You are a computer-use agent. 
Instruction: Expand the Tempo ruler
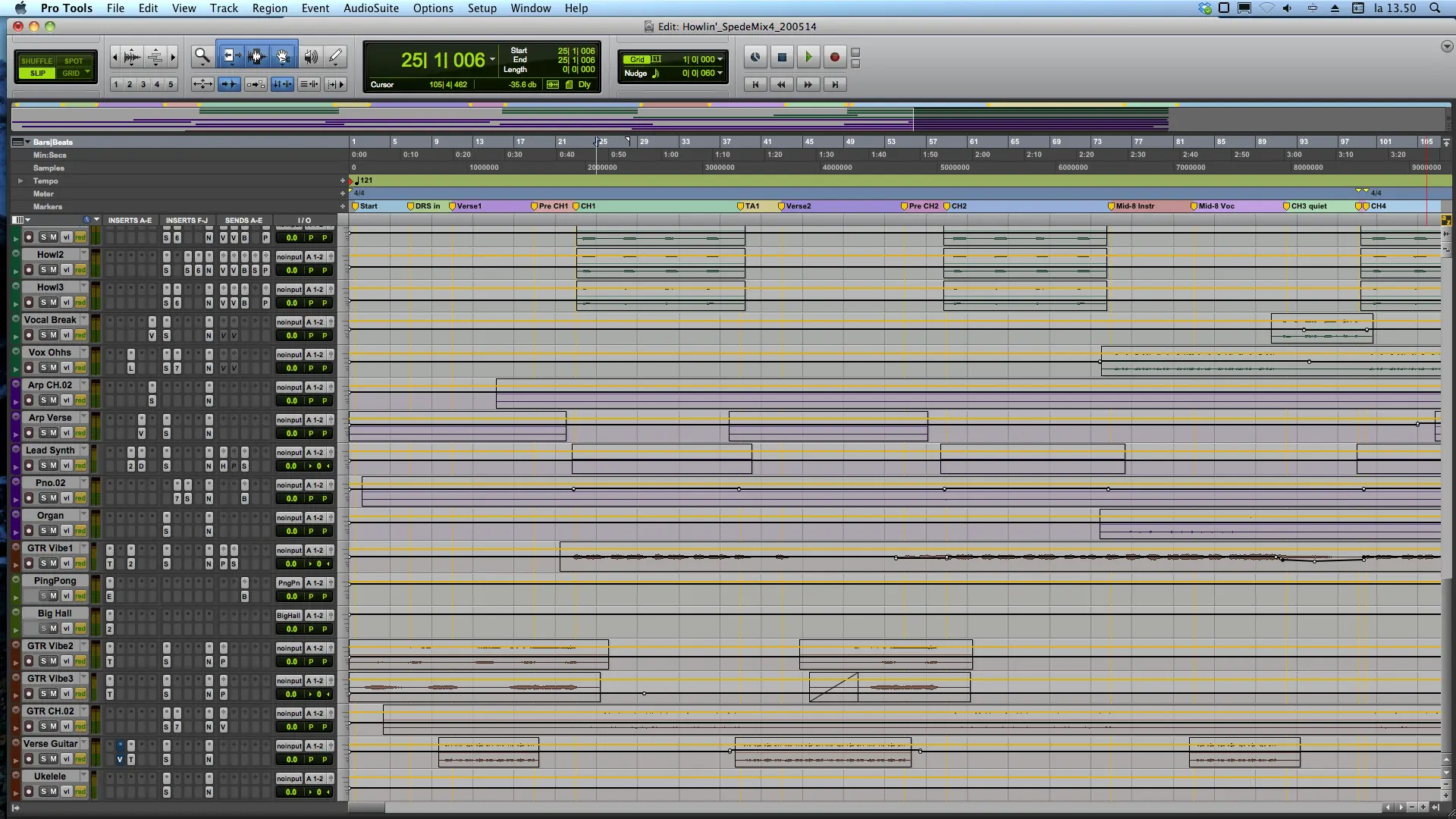pyautogui.click(x=20, y=181)
